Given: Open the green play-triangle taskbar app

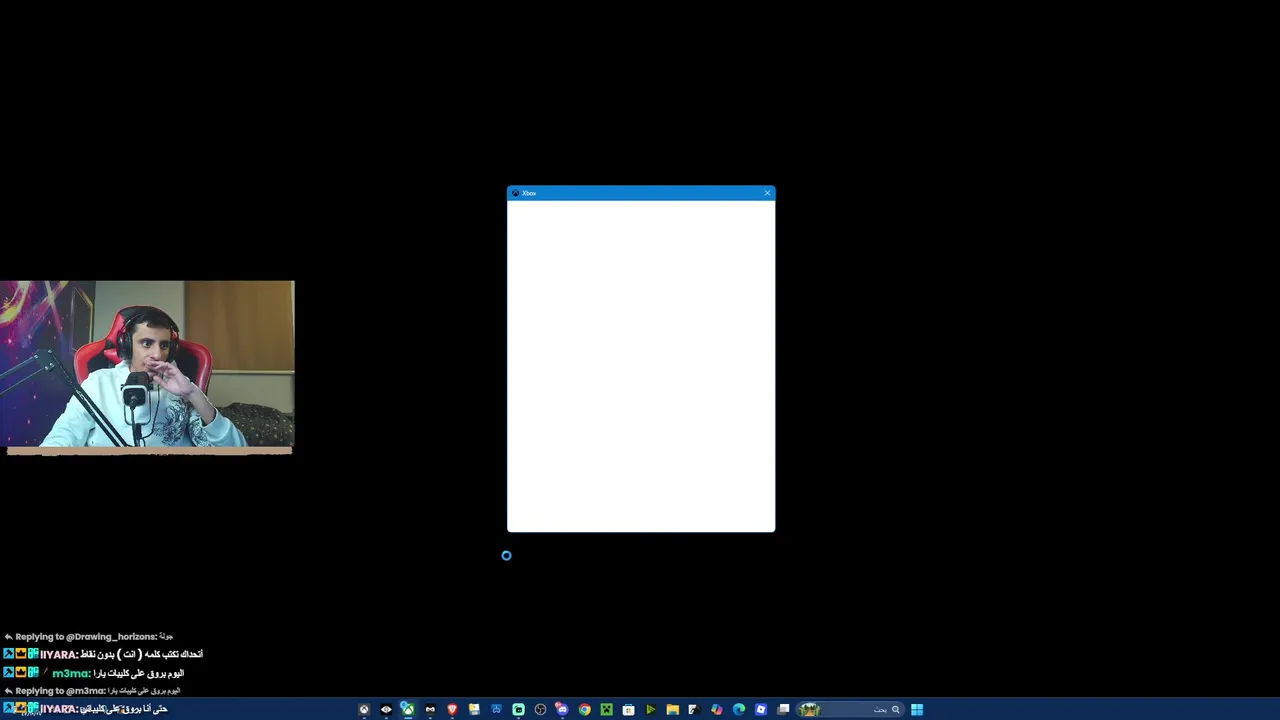Looking at the screenshot, I should 650,710.
